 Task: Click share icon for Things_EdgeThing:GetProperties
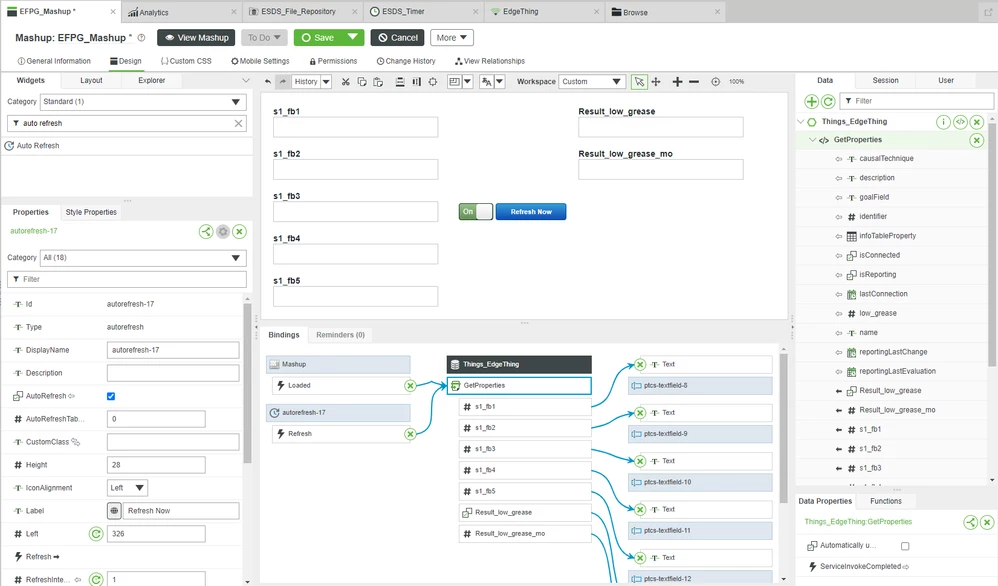(x=971, y=522)
